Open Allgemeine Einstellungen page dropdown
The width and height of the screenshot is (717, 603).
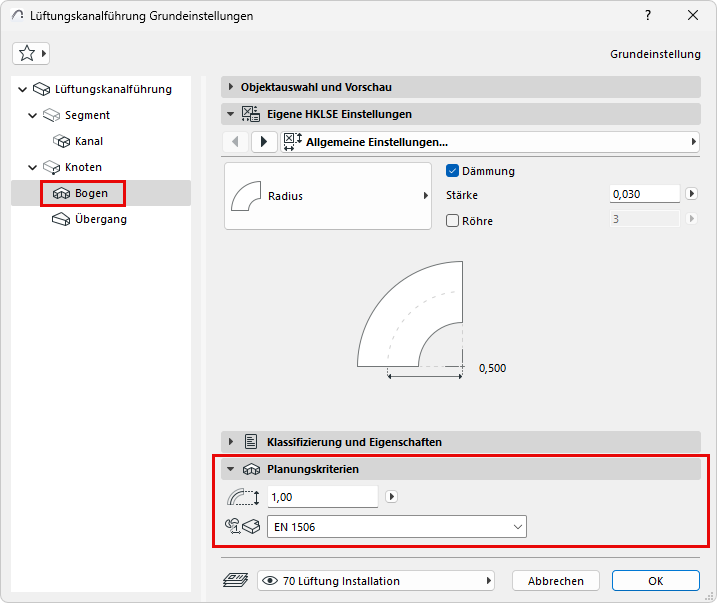490,142
